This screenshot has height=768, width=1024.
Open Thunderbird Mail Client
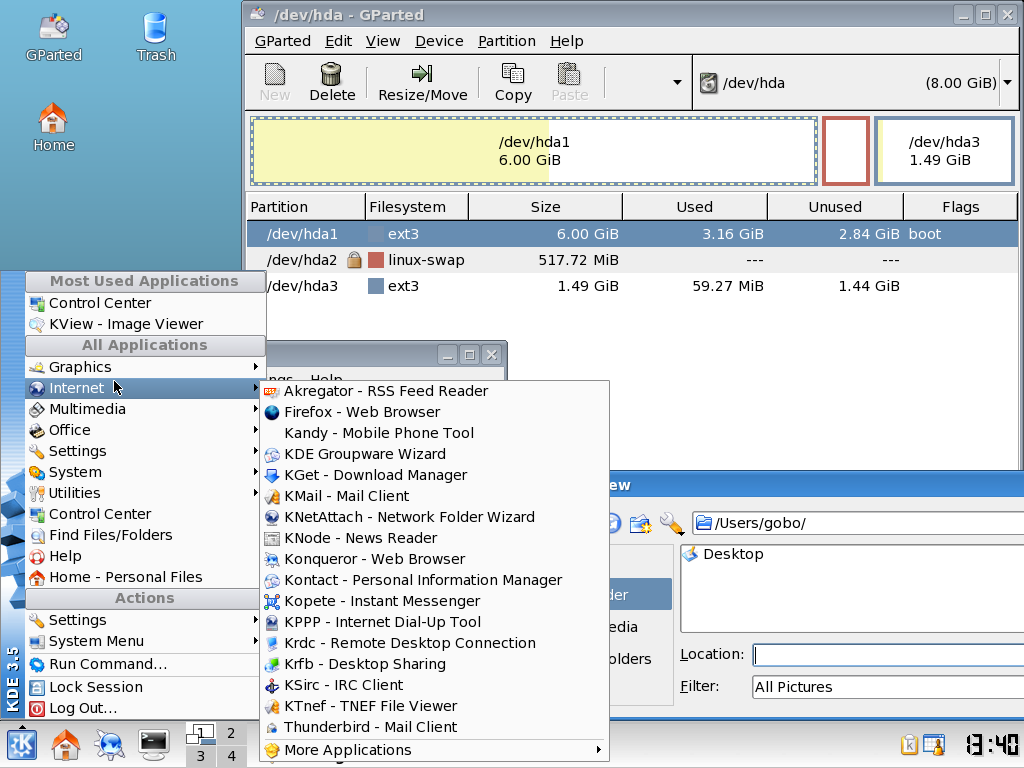click(434, 728)
